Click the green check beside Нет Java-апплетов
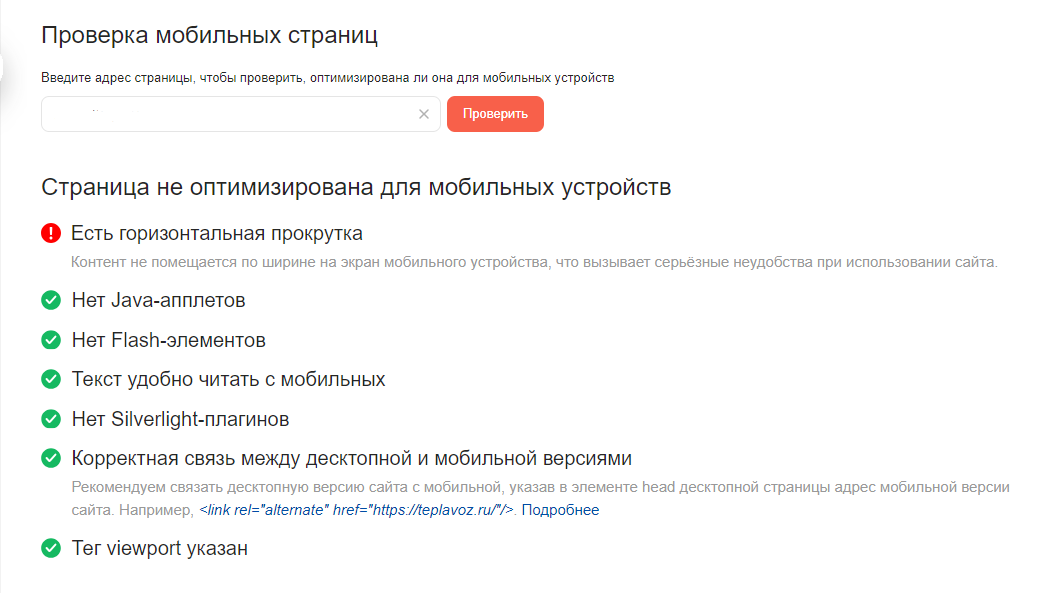The height and width of the screenshot is (593, 1055). click(51, 299)
